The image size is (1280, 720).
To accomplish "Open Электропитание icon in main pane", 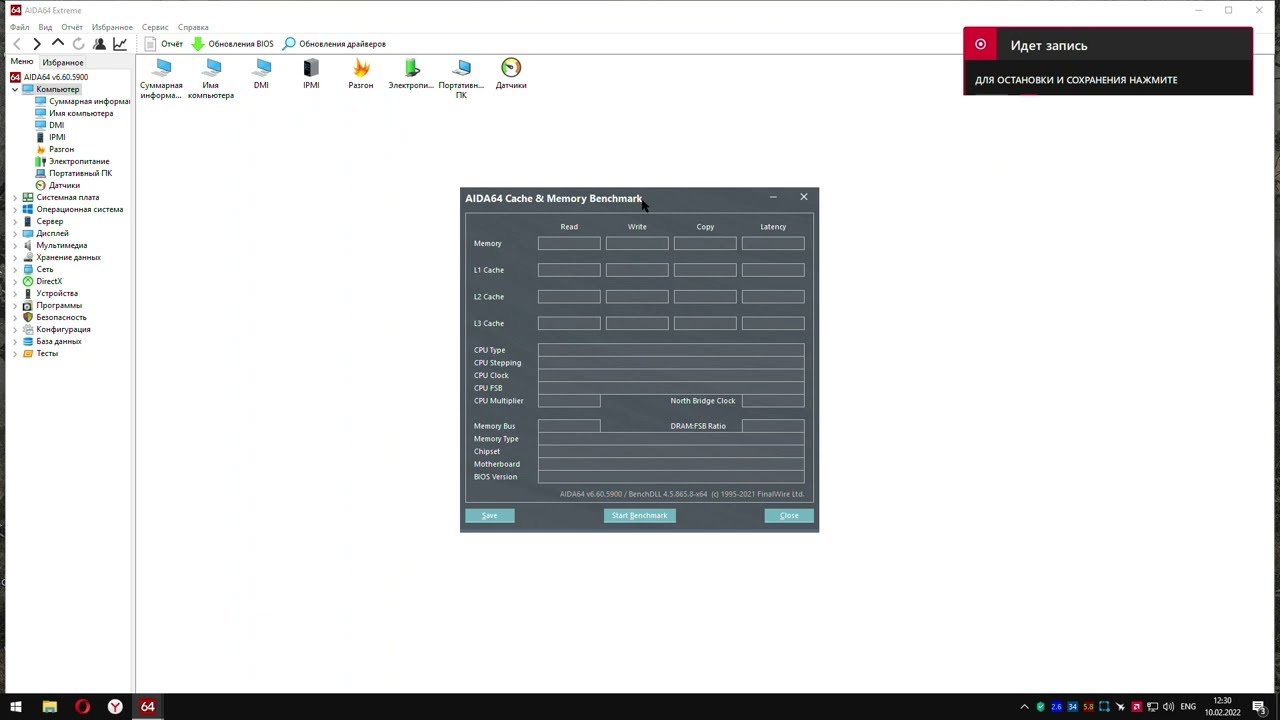I will (411, 75).
